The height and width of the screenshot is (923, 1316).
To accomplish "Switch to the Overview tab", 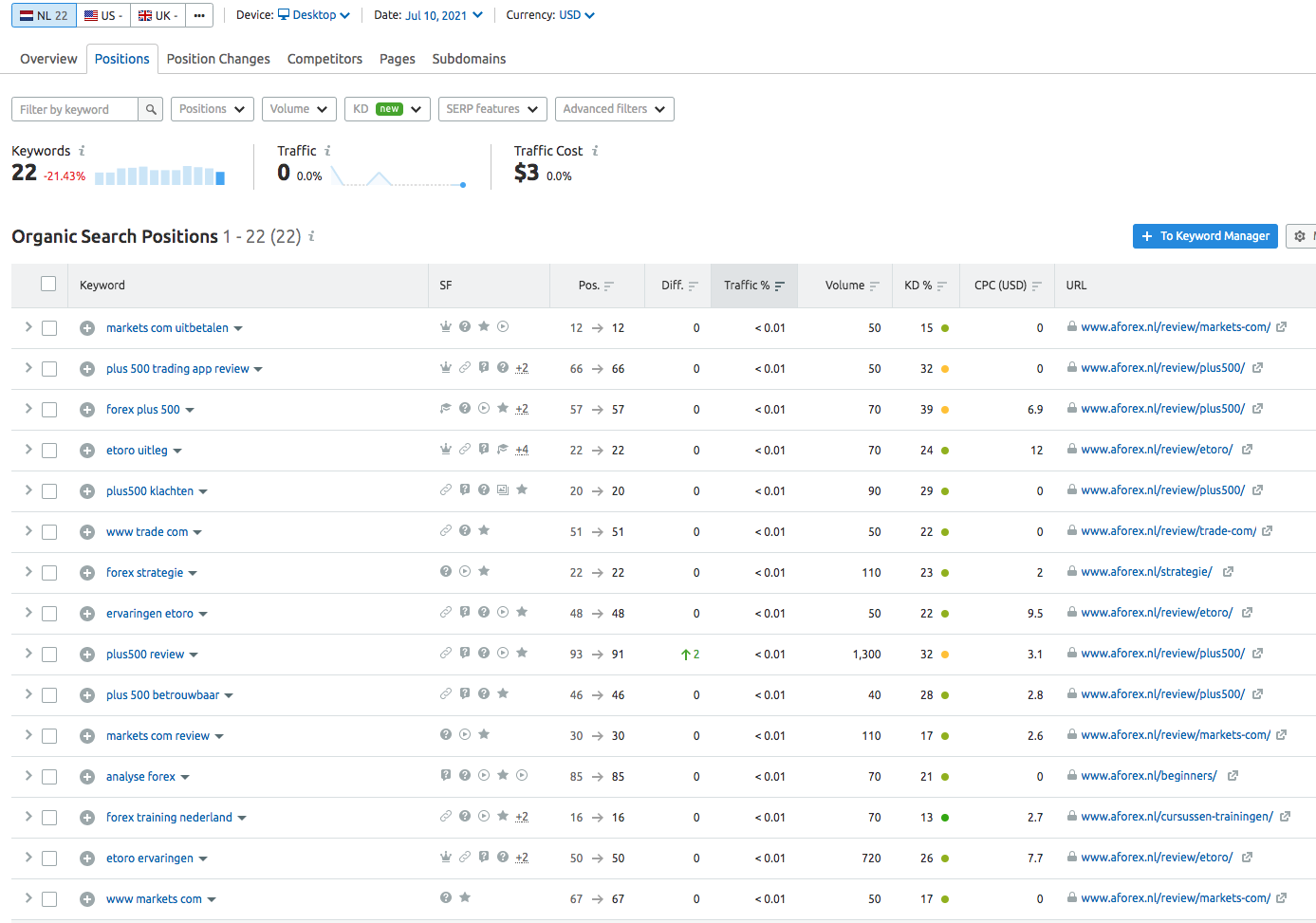I will [48, 59].
